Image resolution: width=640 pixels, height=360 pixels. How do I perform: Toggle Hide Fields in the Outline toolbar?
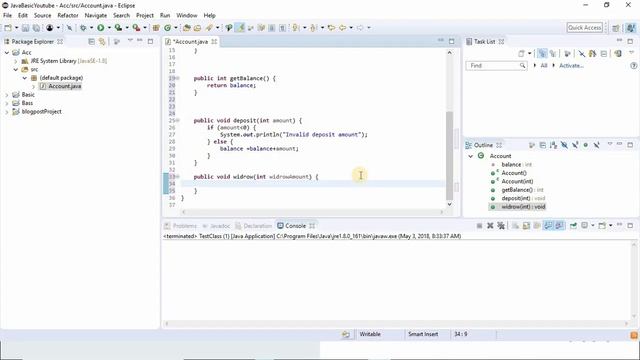[x=564, y=145]
